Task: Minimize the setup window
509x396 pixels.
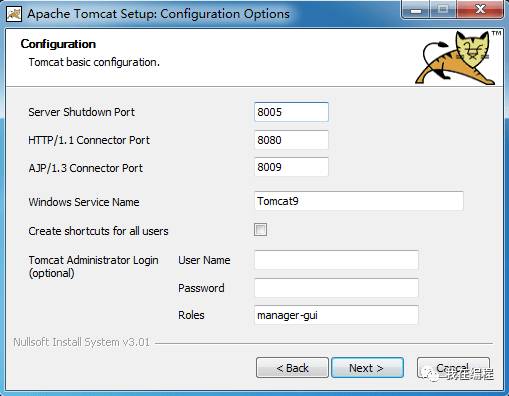Action: click(416, 10)
